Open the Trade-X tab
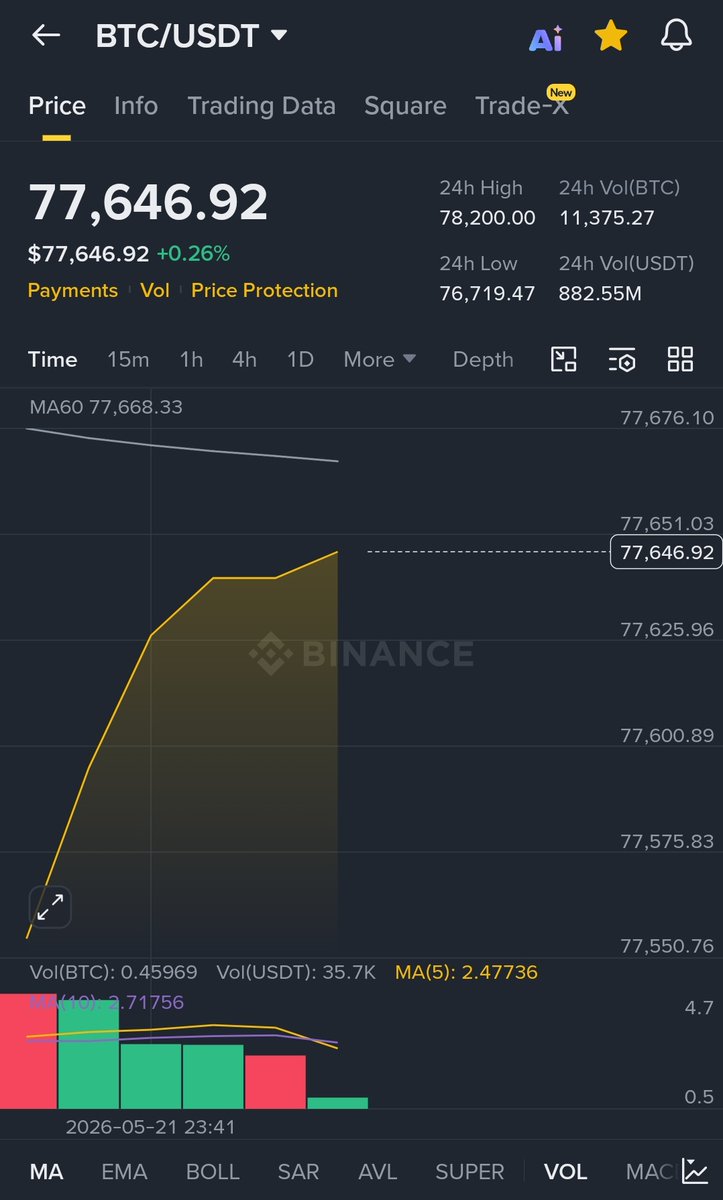The image size is (723, 1200). tap(522, 106)
